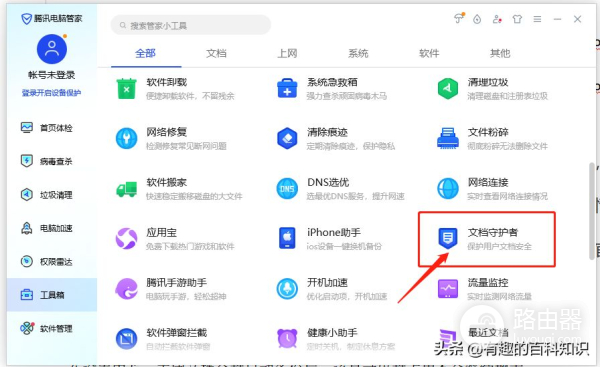
Task: Click the person notification icon in title bar
Action: point(497,19)
